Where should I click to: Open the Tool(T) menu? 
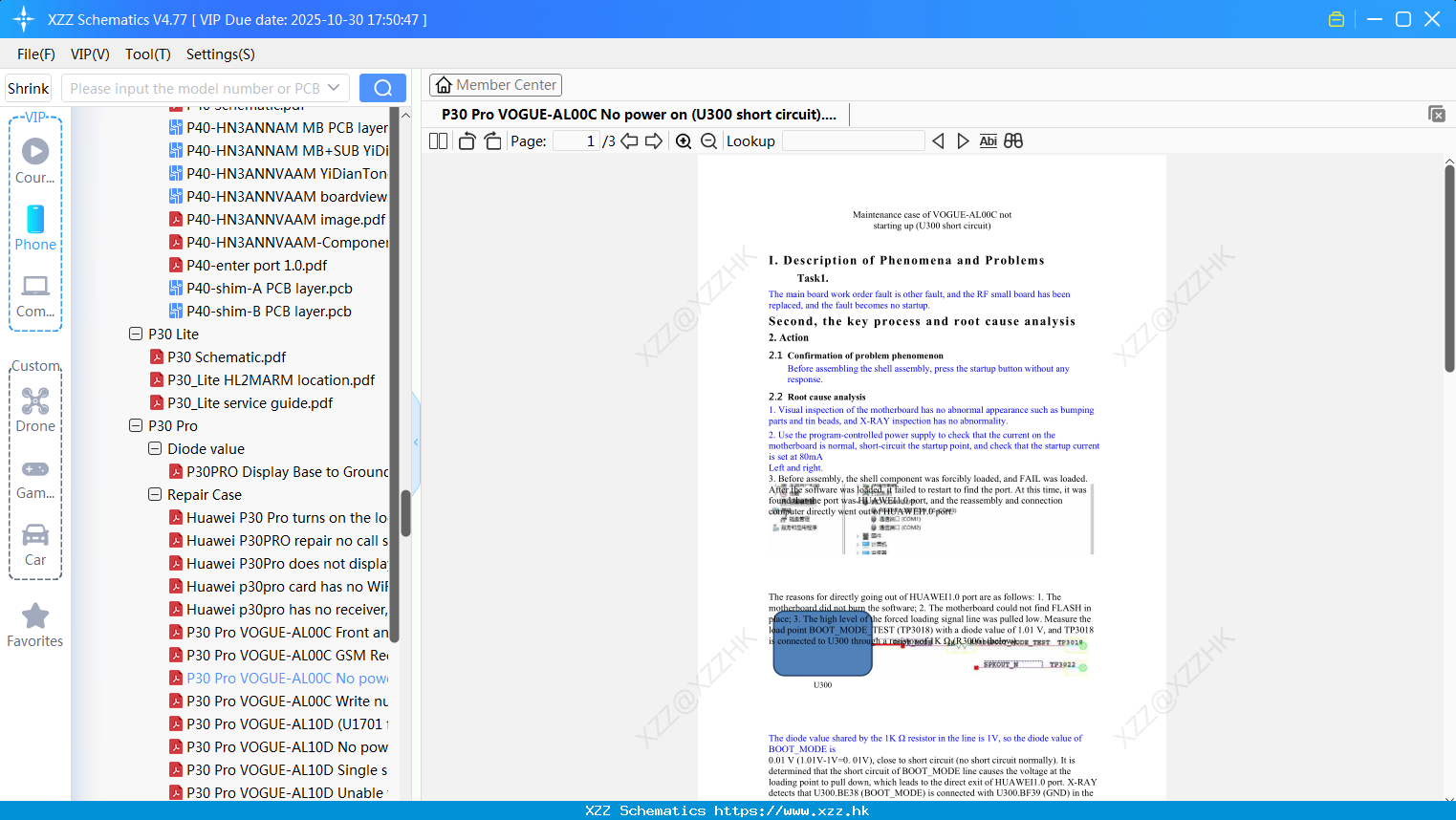[148, 54]
